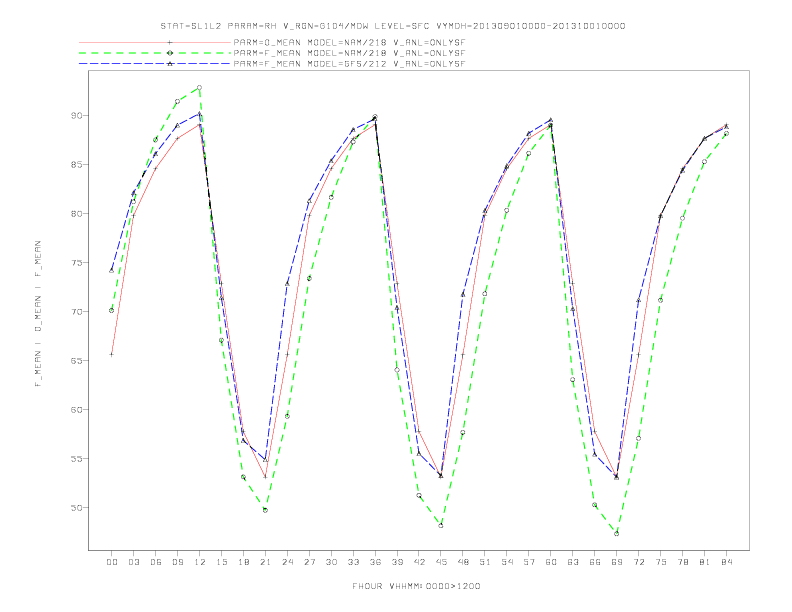Click x-axis forecast hour 48

tap(463, 562)
